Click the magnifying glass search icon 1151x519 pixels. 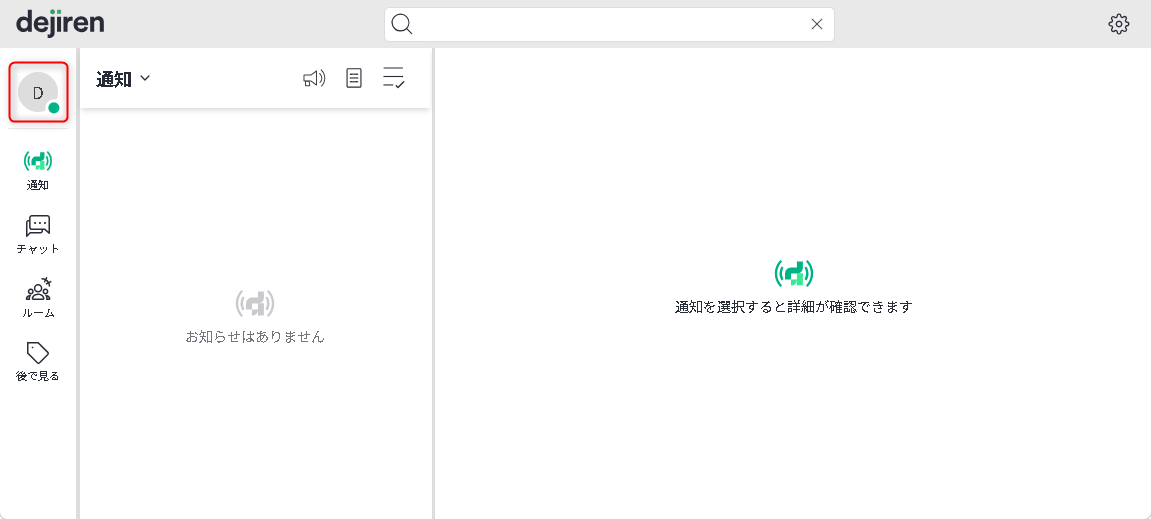pyautogui.click(x=402, y=24)
